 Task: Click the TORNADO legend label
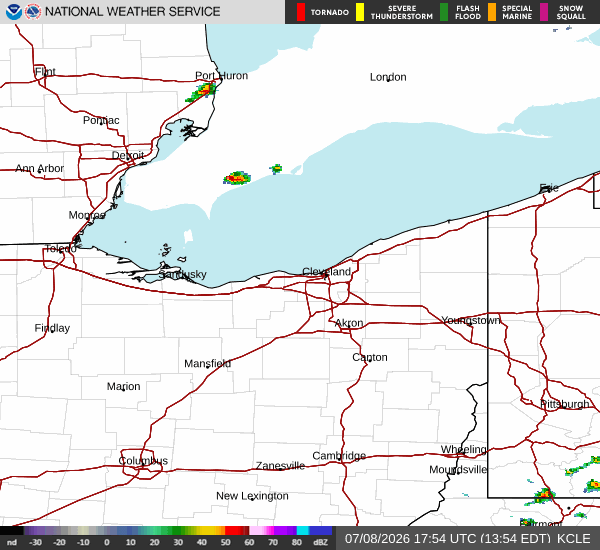[x=329, y=12]
